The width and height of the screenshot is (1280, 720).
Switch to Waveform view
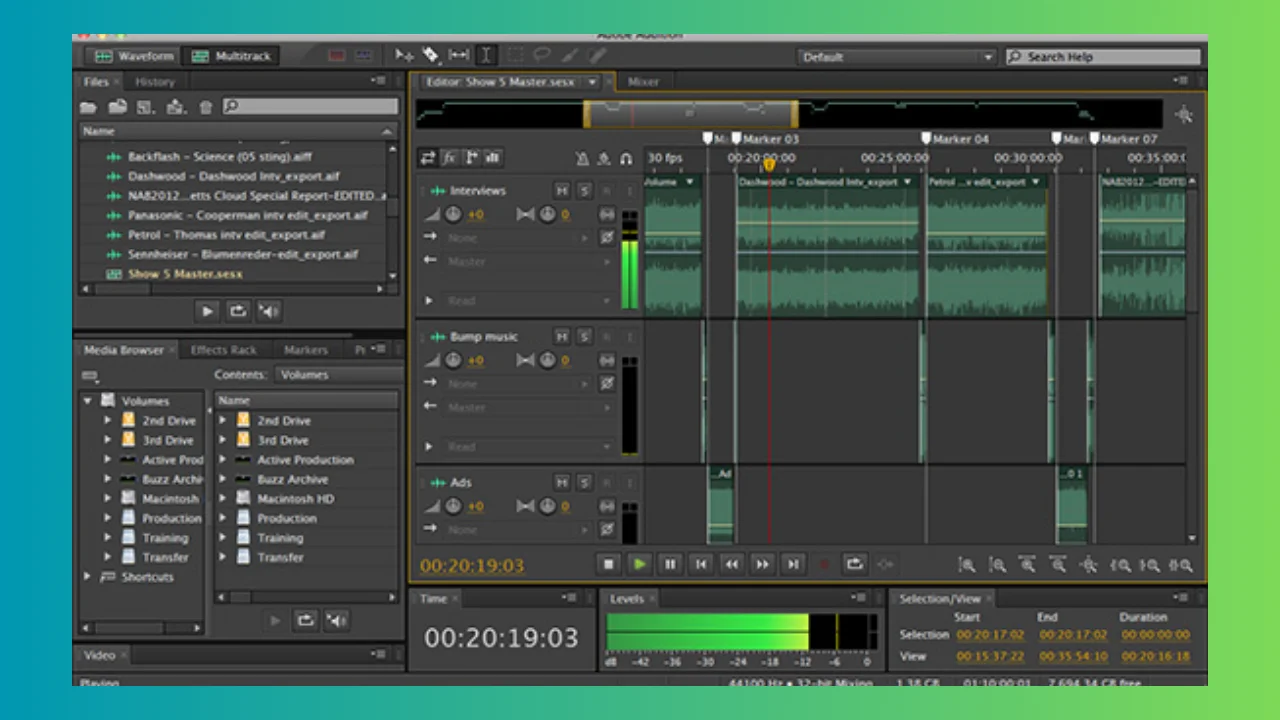133,56
